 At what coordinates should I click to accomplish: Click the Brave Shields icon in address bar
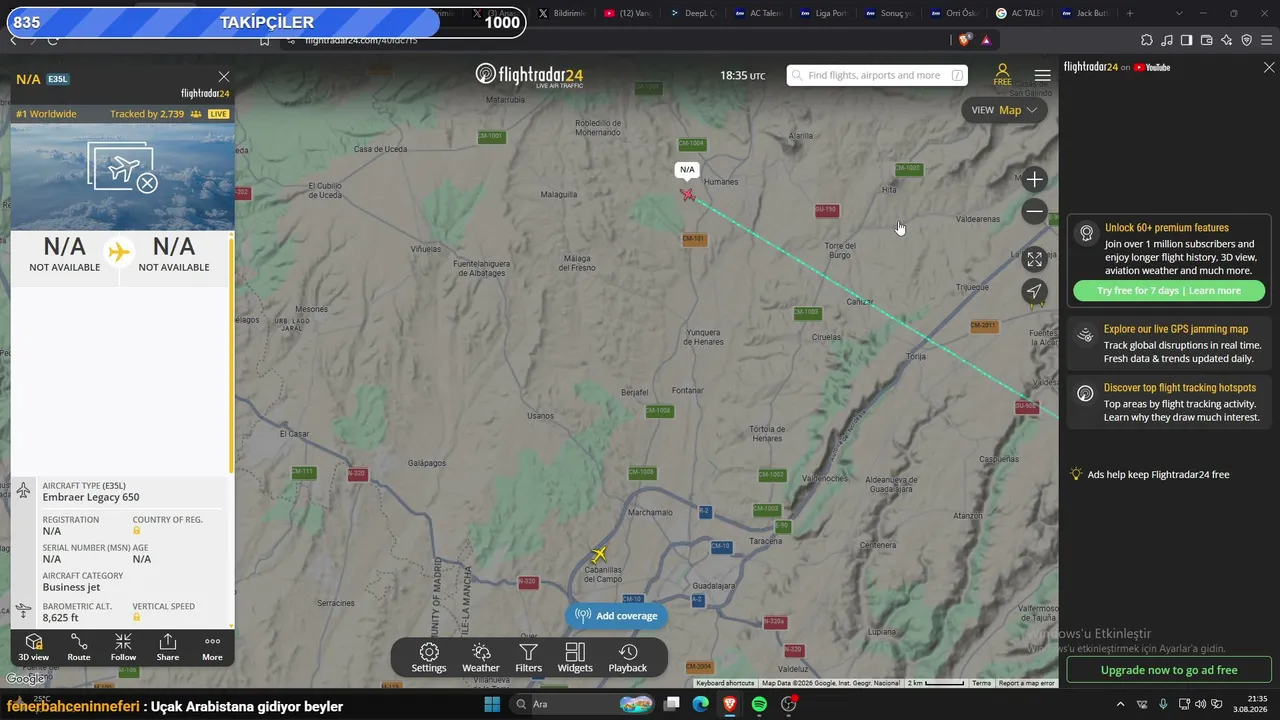[x=965, y=40]
